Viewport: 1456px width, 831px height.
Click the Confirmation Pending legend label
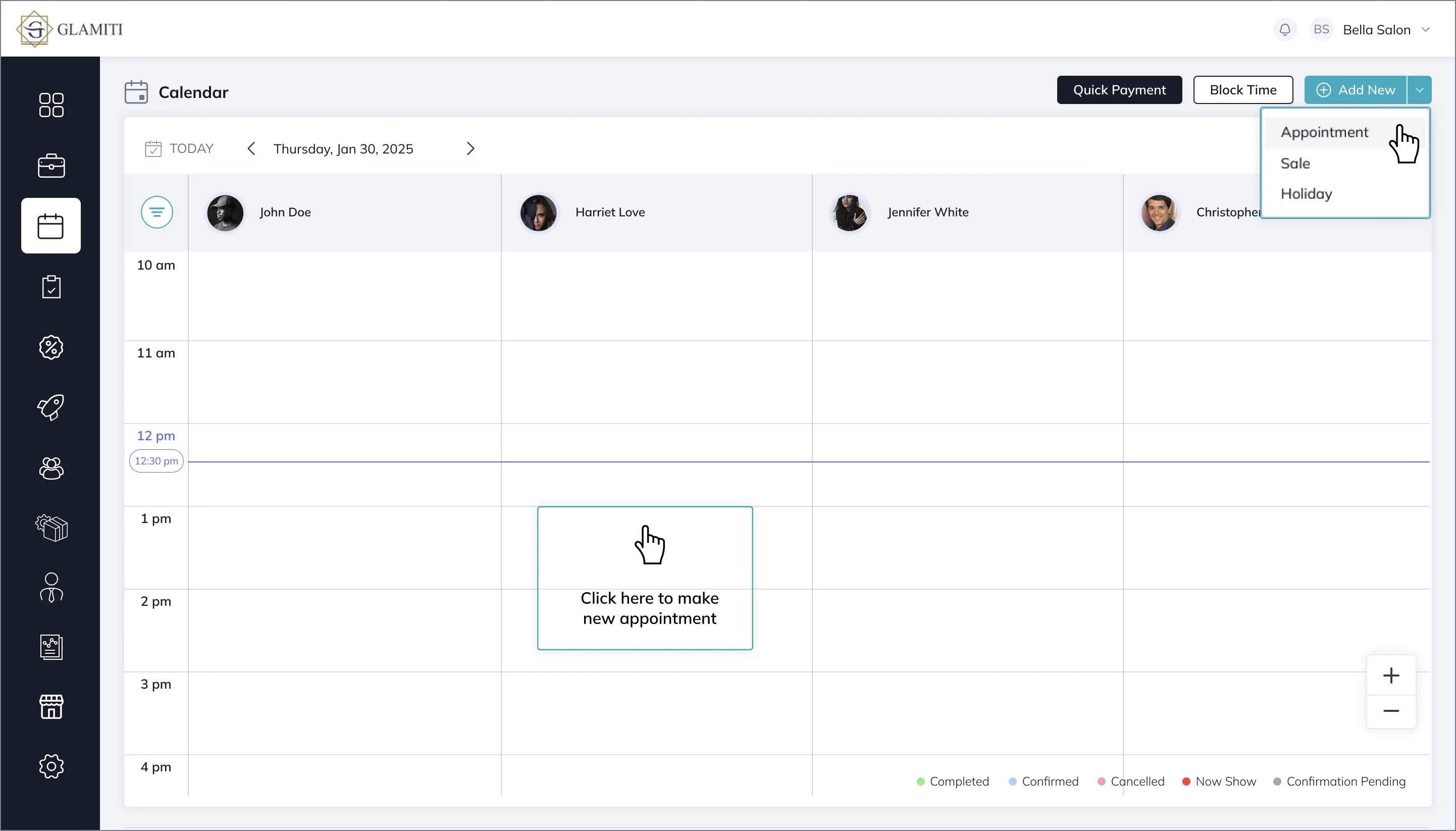[1346, 782]
